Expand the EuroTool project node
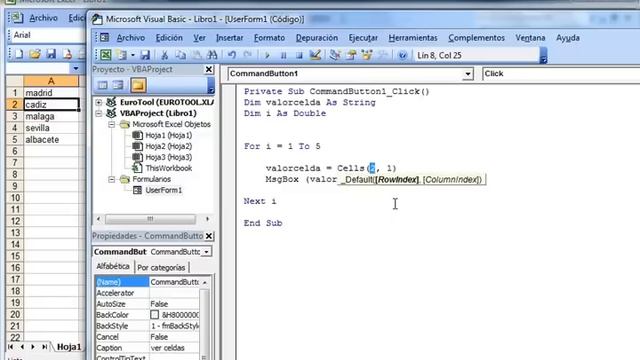640x360 pixels. pyautogui.click(x=99, y=102)
